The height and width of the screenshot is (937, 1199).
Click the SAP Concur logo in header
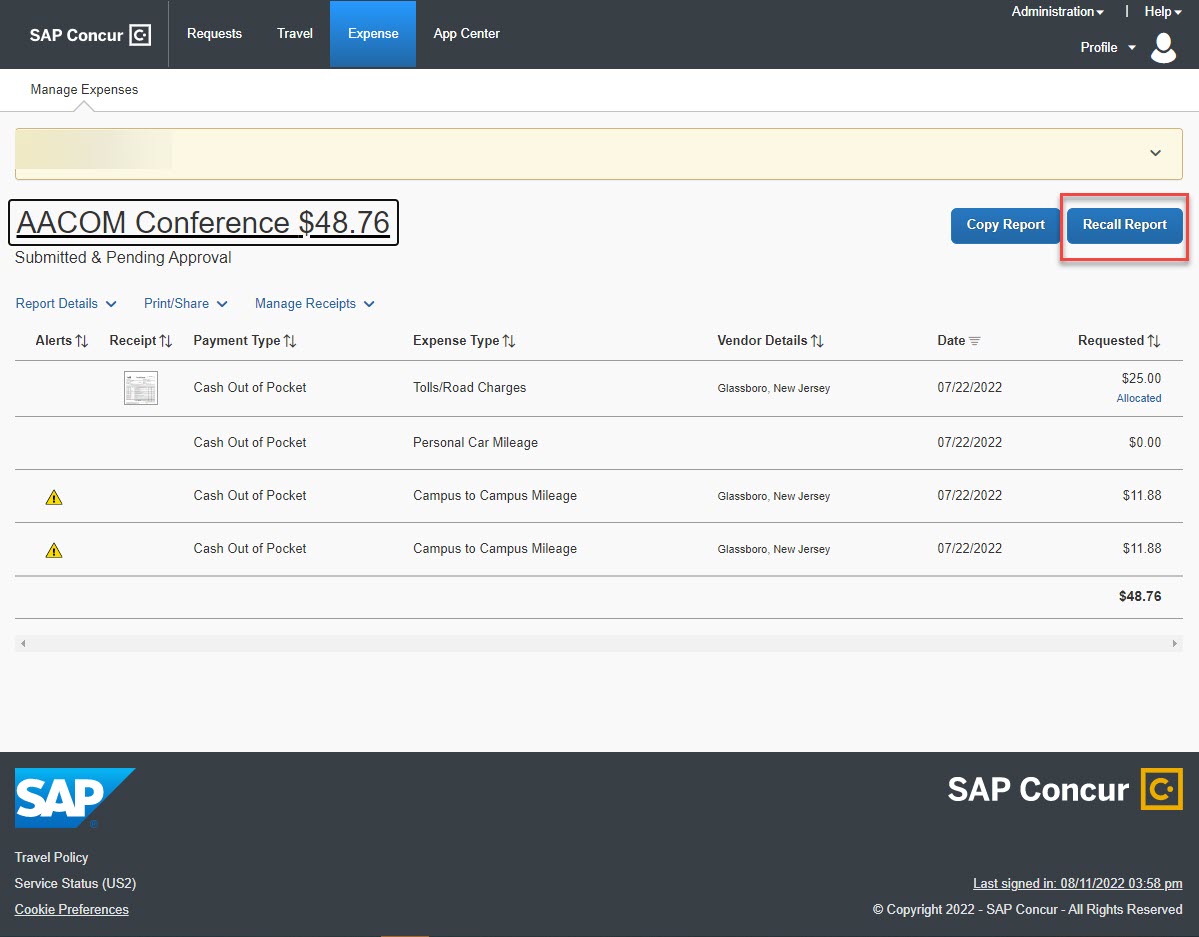pos(90,35)
